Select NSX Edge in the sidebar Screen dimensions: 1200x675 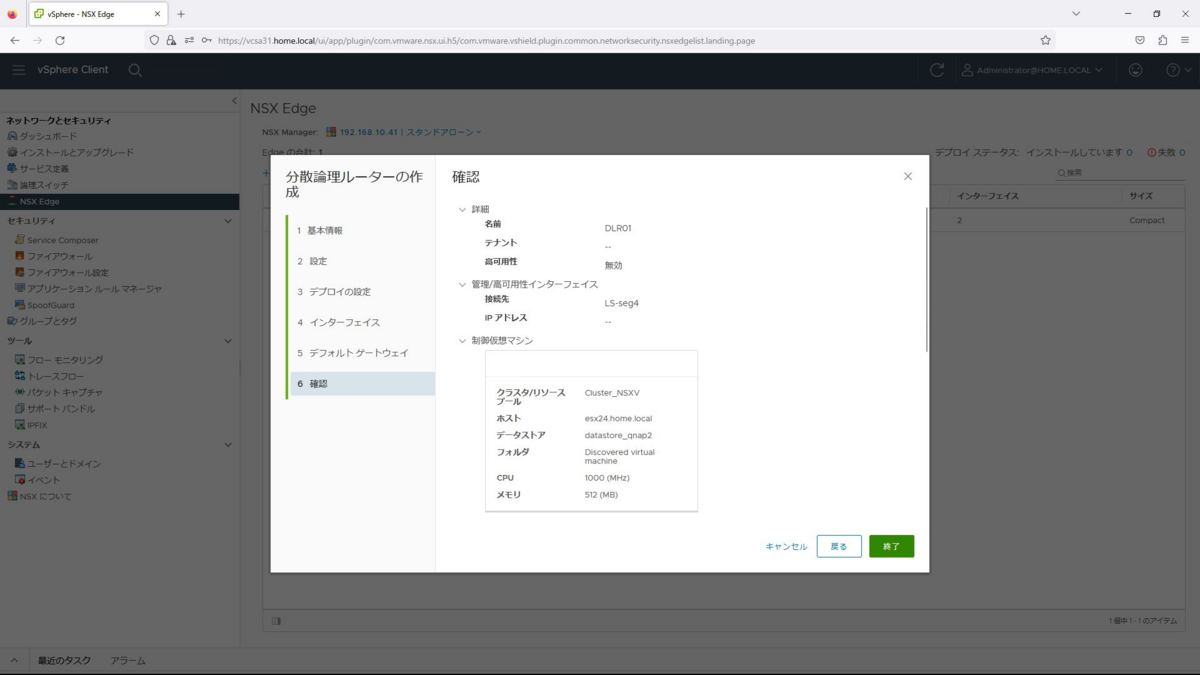[119, 201]
